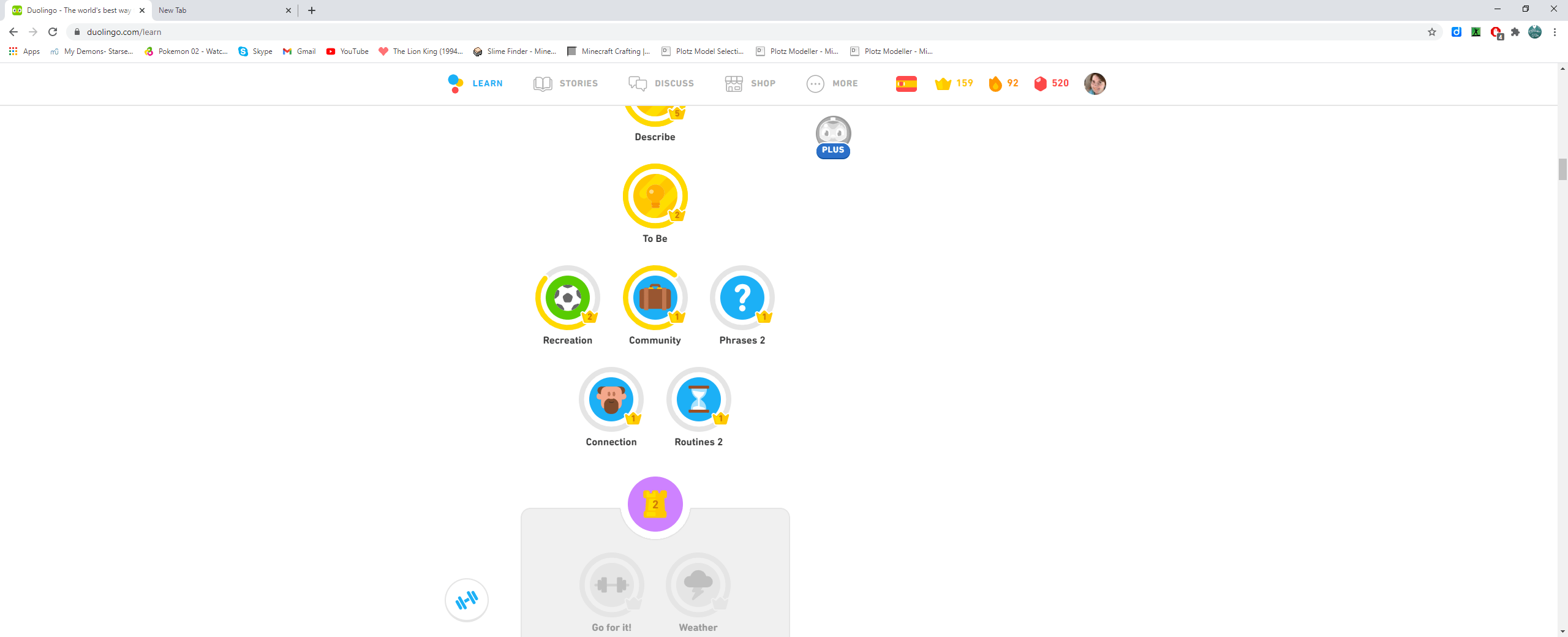Click the crown total counter
This screenshot has height=637, width=1568.
tap(953, 83)
